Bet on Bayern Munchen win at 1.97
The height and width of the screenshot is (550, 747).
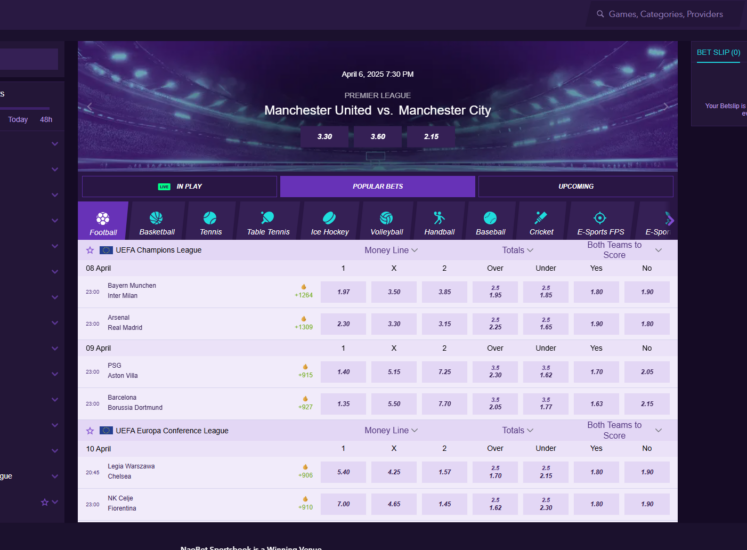coord(343,292)
